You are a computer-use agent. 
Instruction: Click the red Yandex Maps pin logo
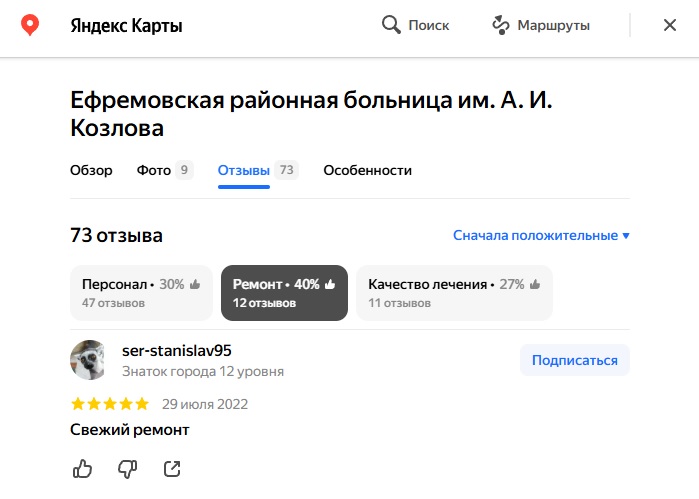click(x=30, y=25)
